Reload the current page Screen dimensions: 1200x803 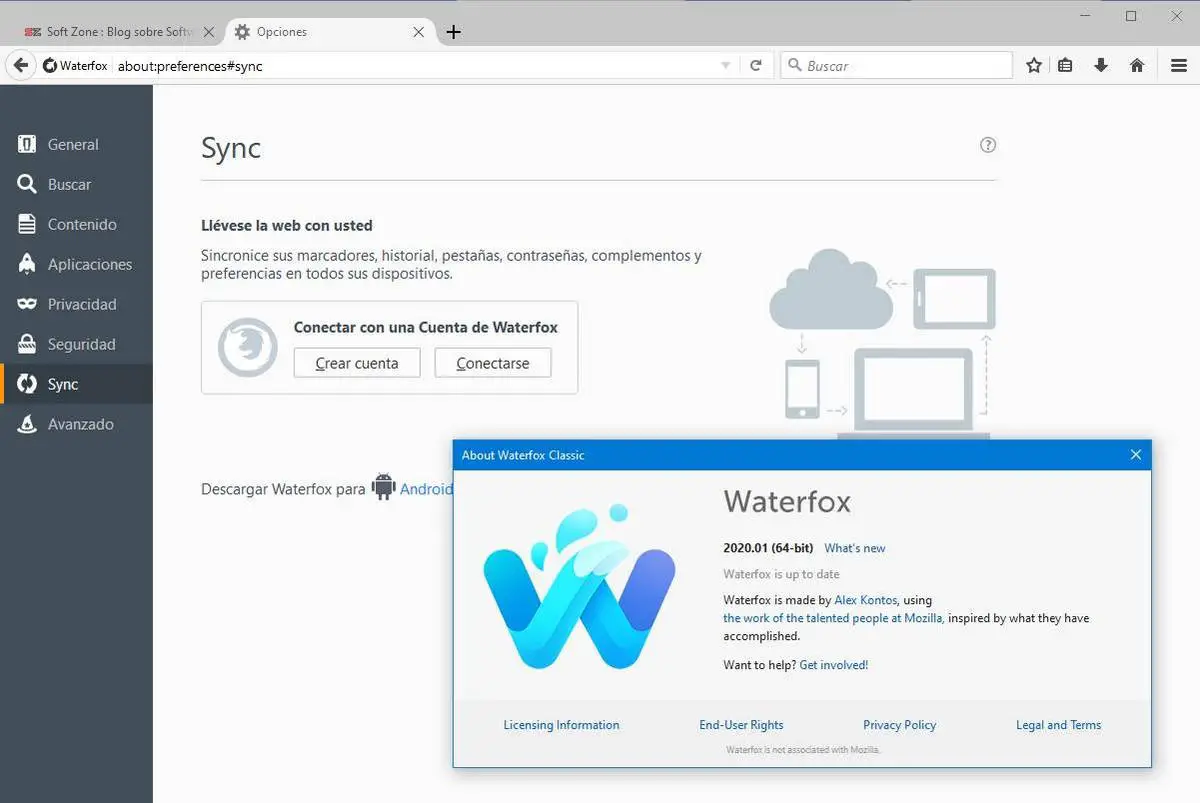[756, 65]
